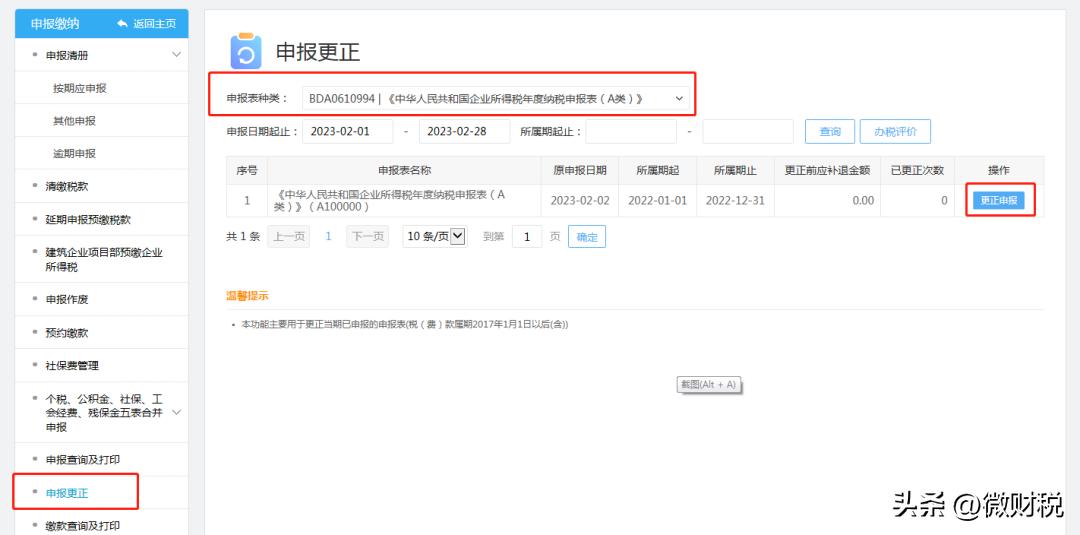Expand the 申报清册 menu chevron
The width and height of the screenshot is (1080, 535).
click(176, 54)
